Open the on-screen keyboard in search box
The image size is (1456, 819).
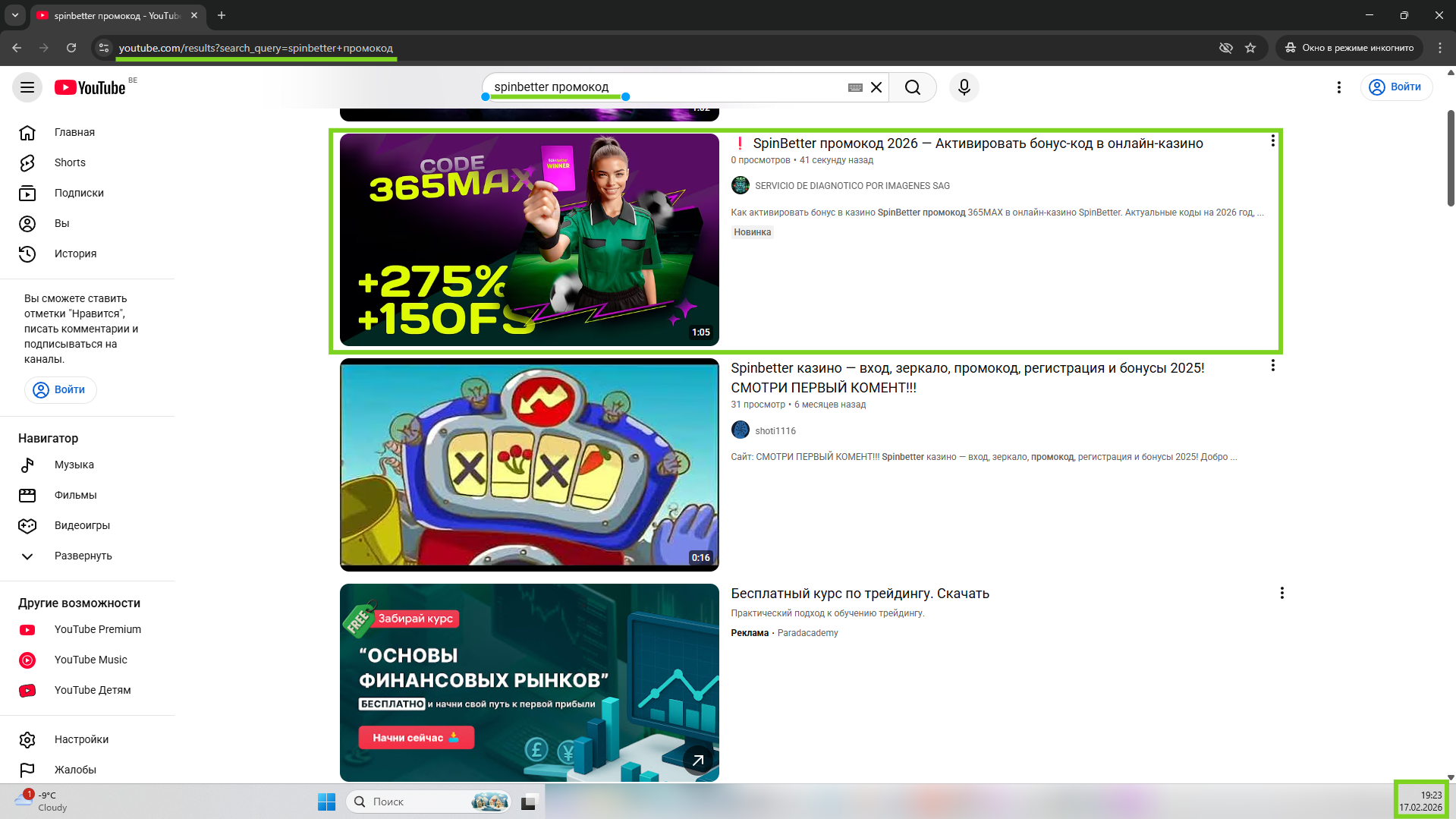pos(855,87)
